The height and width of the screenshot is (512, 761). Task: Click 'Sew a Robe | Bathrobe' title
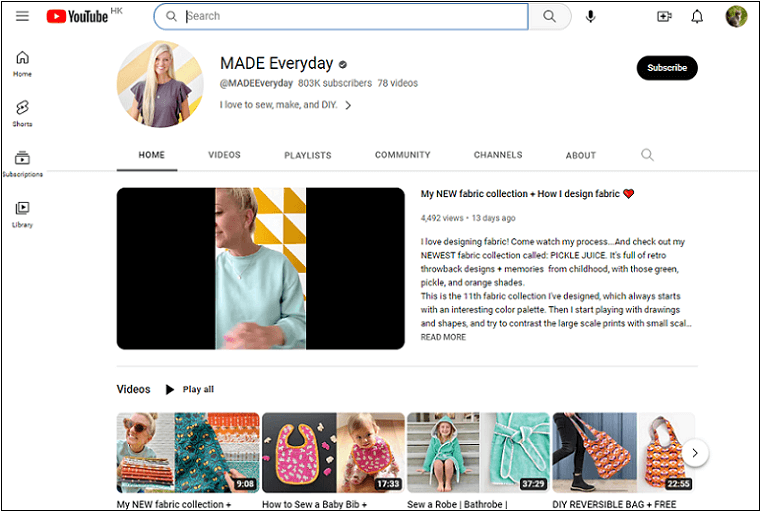tap(457, 504)
